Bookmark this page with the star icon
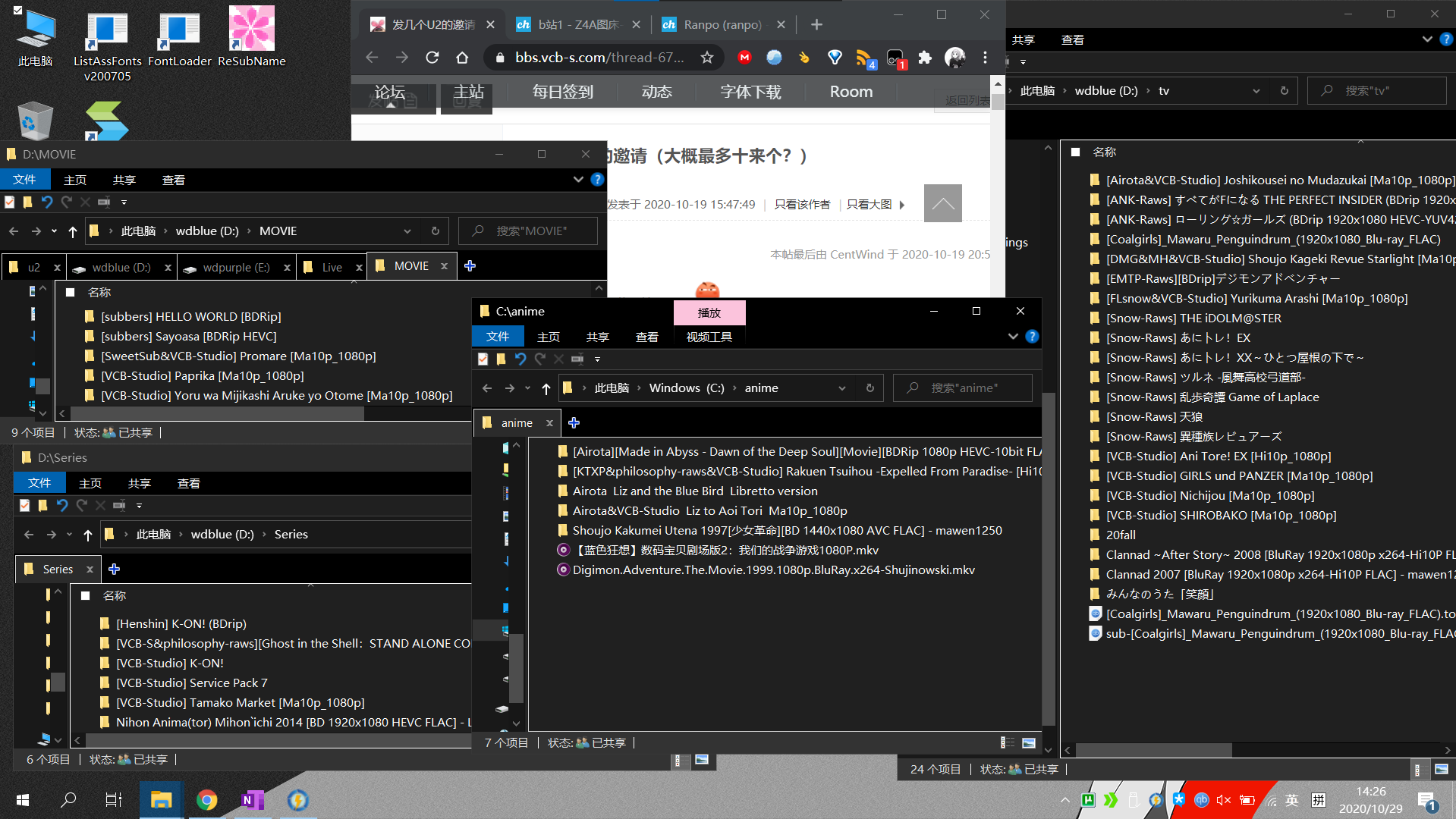This screenshot has width=1456, height=819. [707, 58]
